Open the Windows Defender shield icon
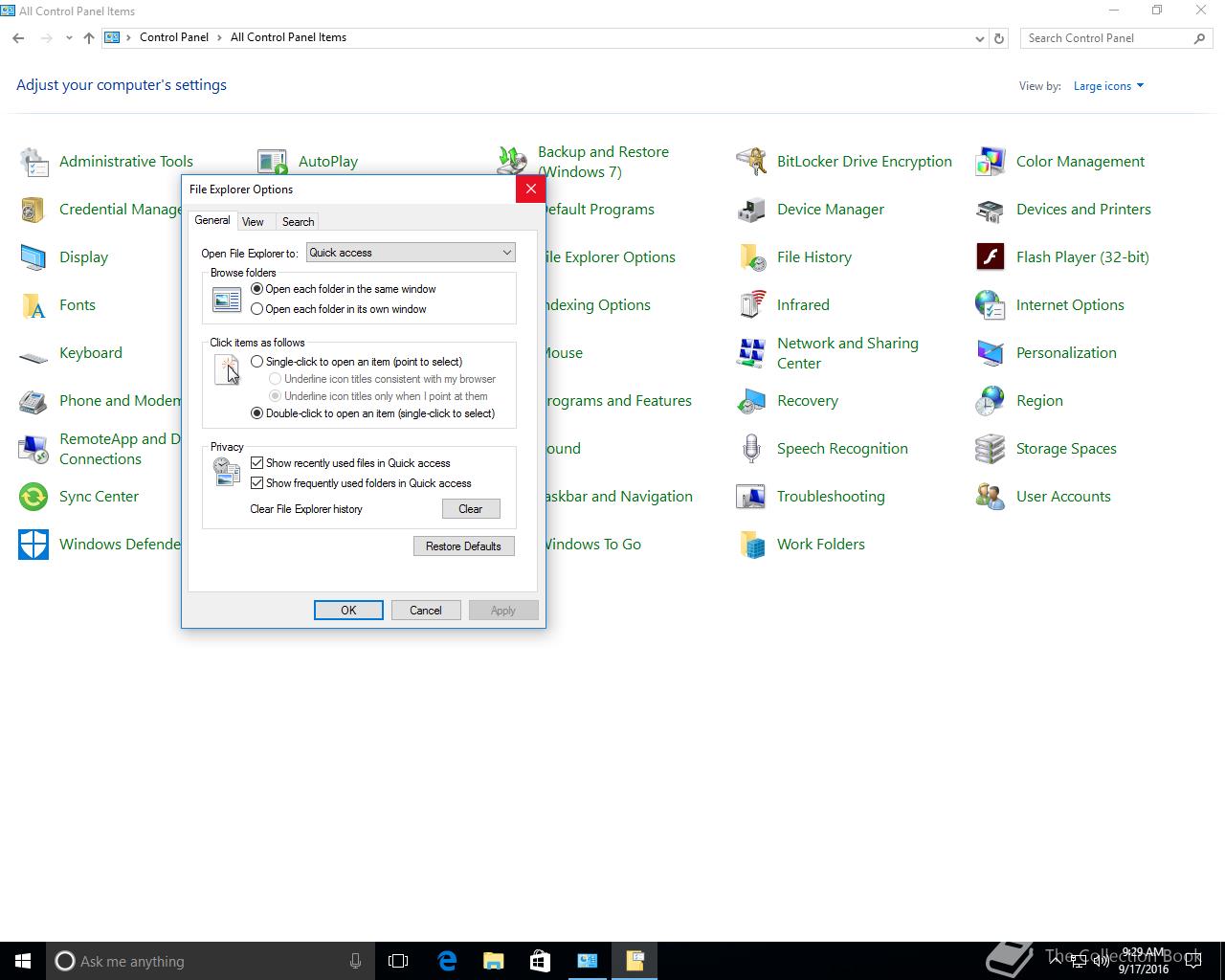Screen dimensions: 1225x980 point(33,545)
